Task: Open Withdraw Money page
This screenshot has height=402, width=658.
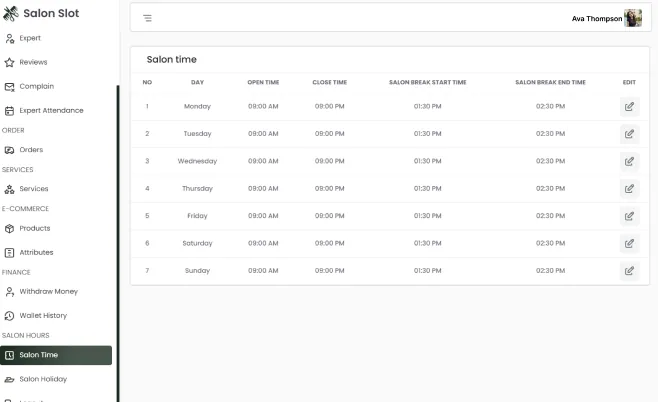Action: coord(48,292)
